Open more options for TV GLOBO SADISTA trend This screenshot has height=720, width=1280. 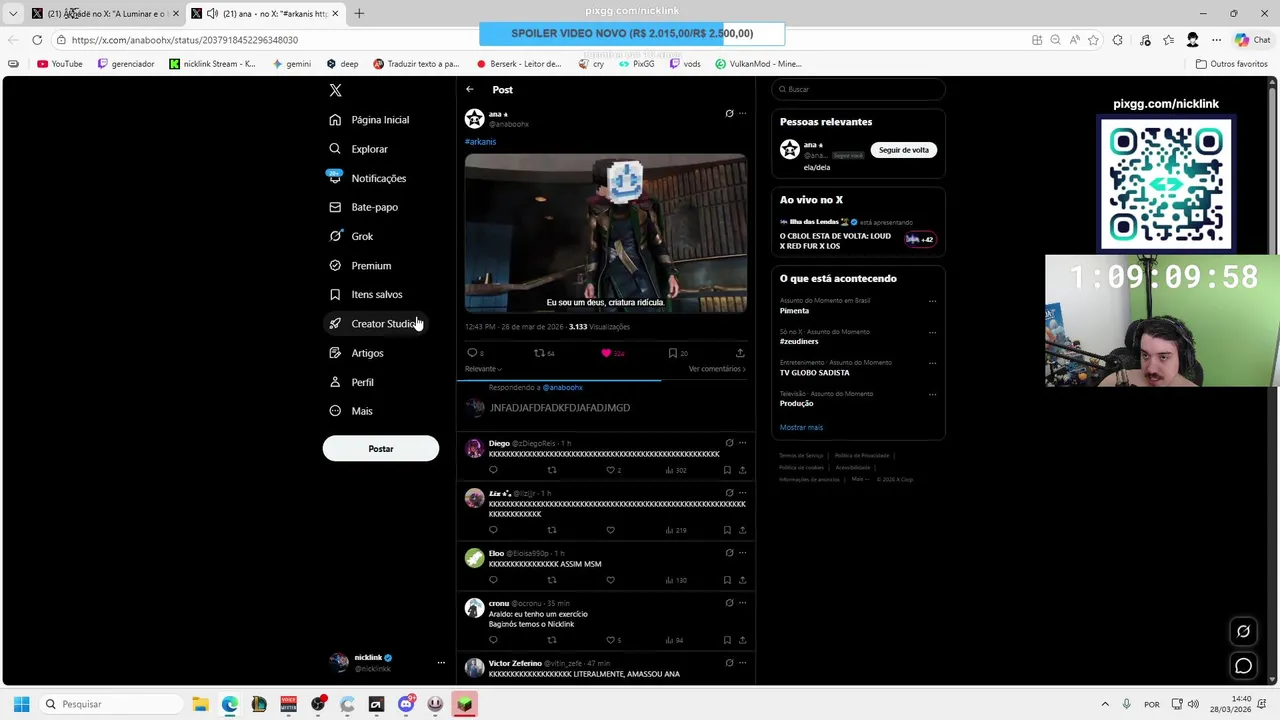pos(932,363)
